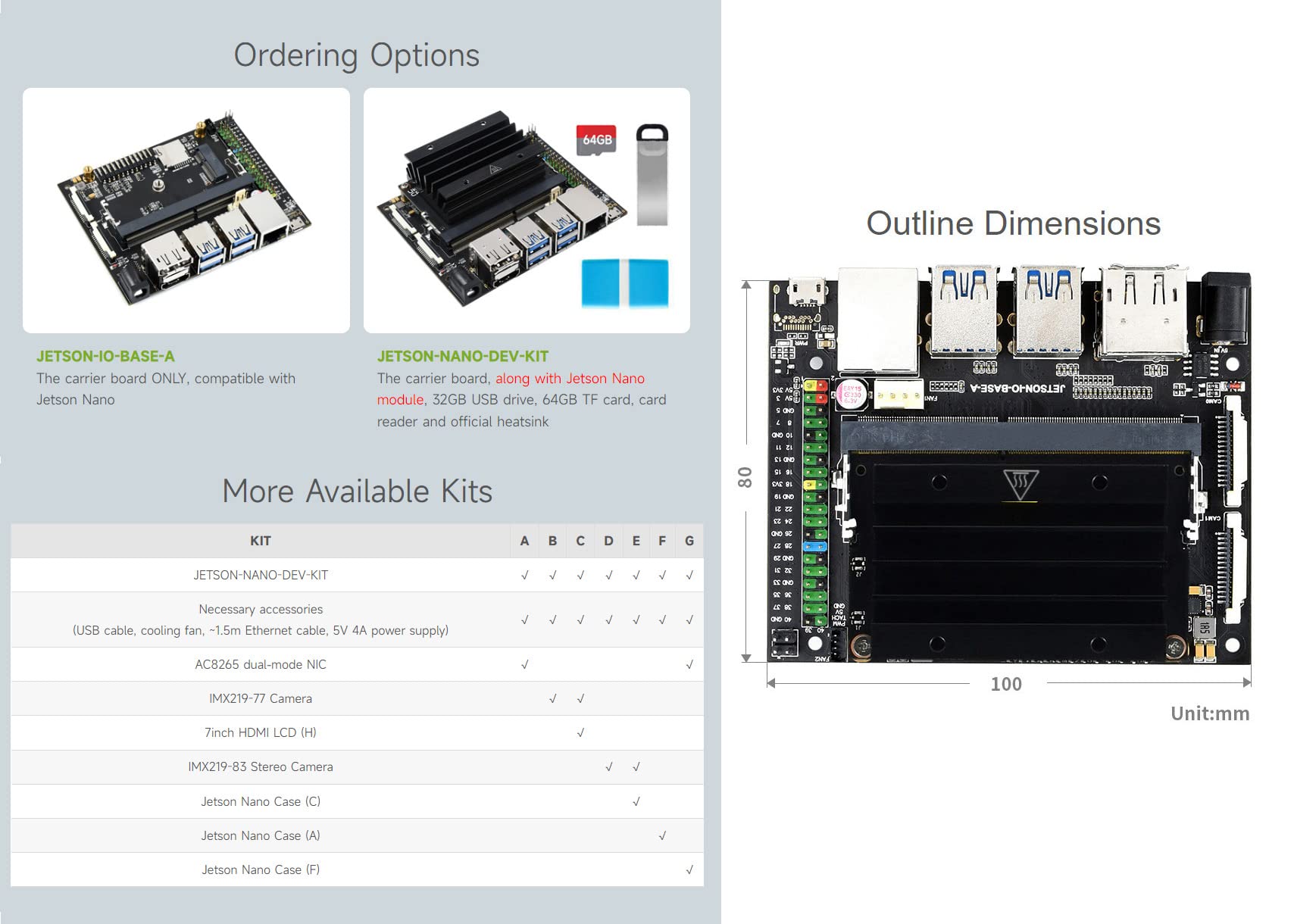This screenshot has width=1294, height=924.
Task: Click column header G in kits table
Action: (689, 541)
